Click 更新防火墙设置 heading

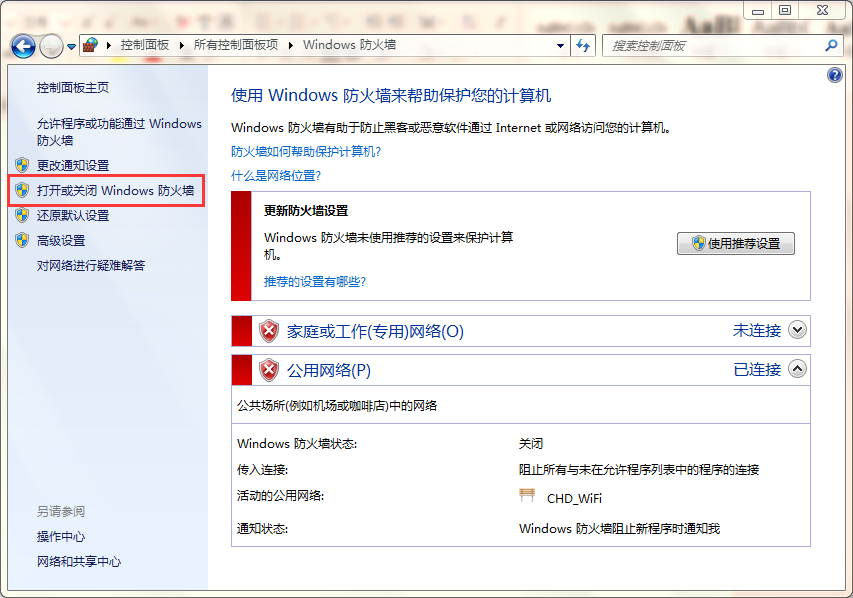[306, 211]
